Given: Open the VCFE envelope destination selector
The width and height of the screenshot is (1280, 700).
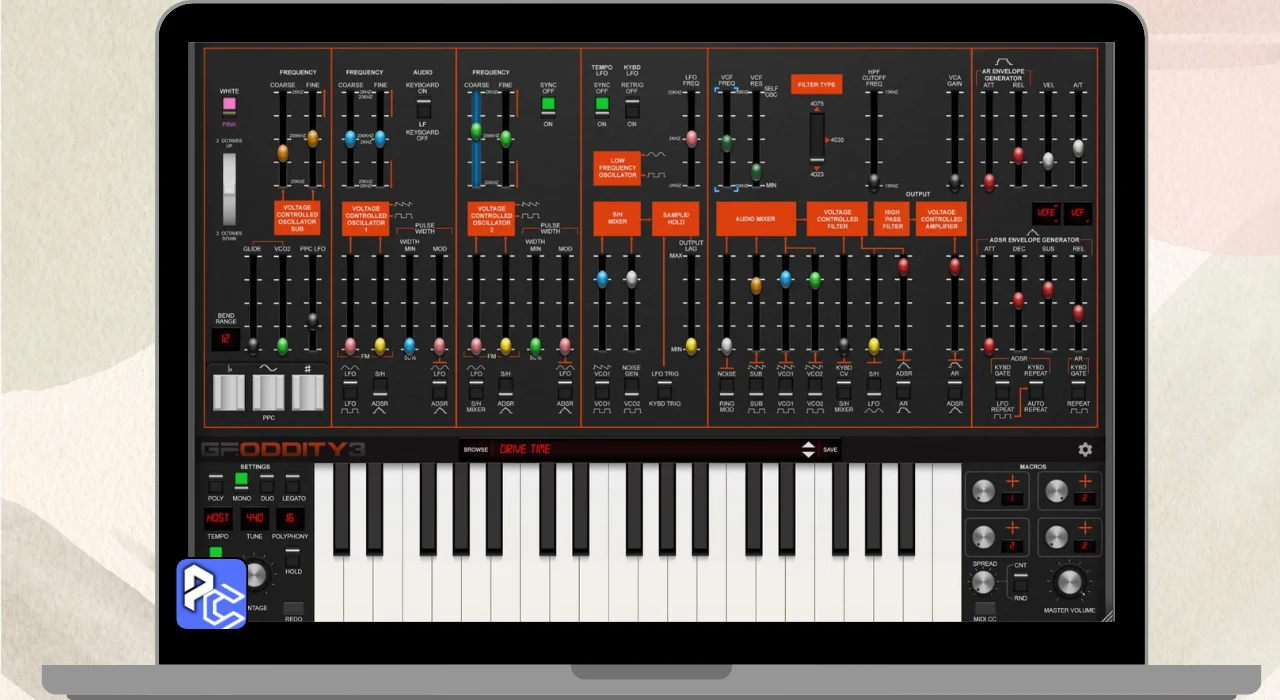Looking at the screenshot, I should coord(1047,213).
